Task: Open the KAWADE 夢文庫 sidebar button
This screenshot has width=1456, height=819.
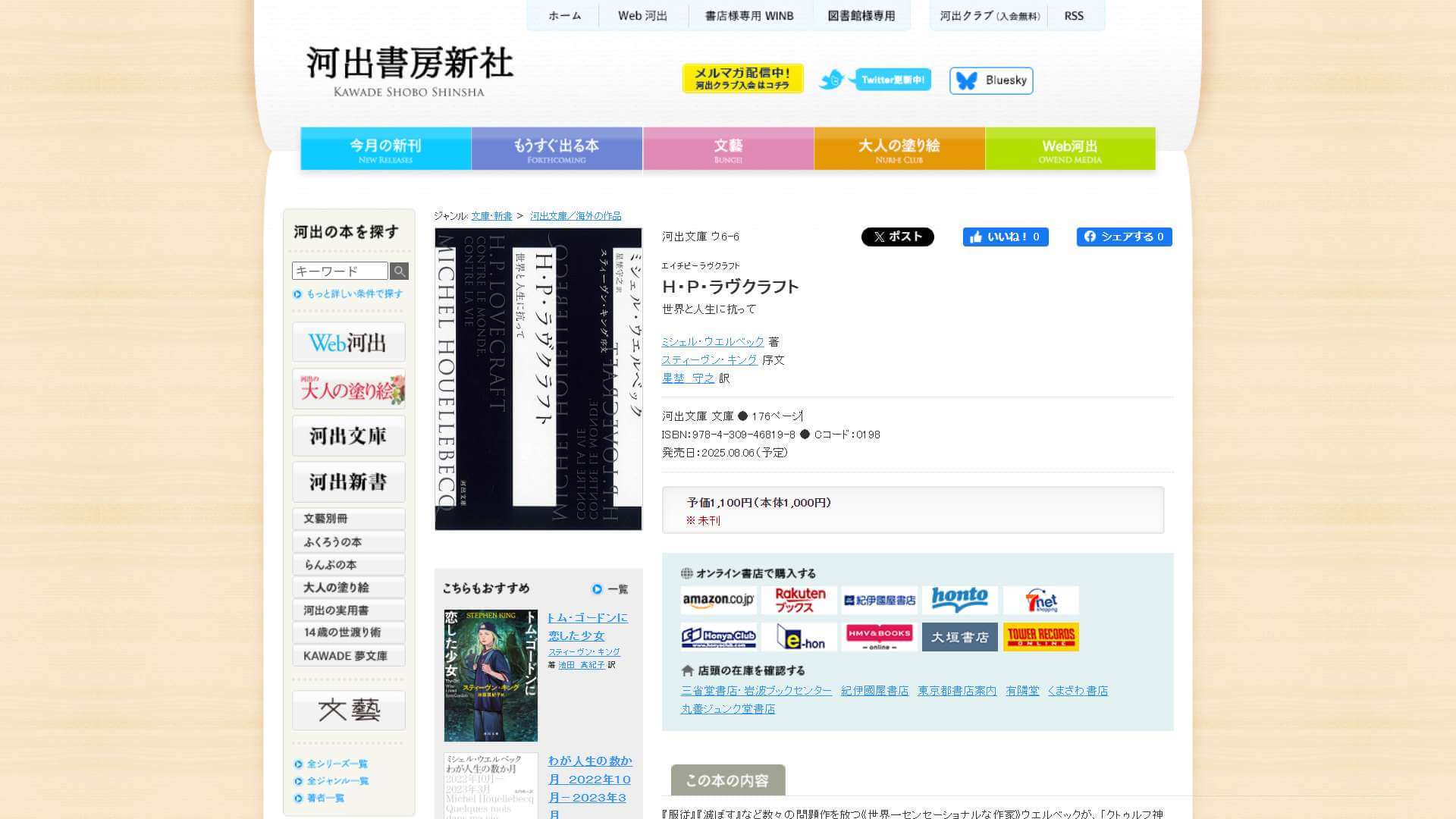Action: (x=349, y=655)
